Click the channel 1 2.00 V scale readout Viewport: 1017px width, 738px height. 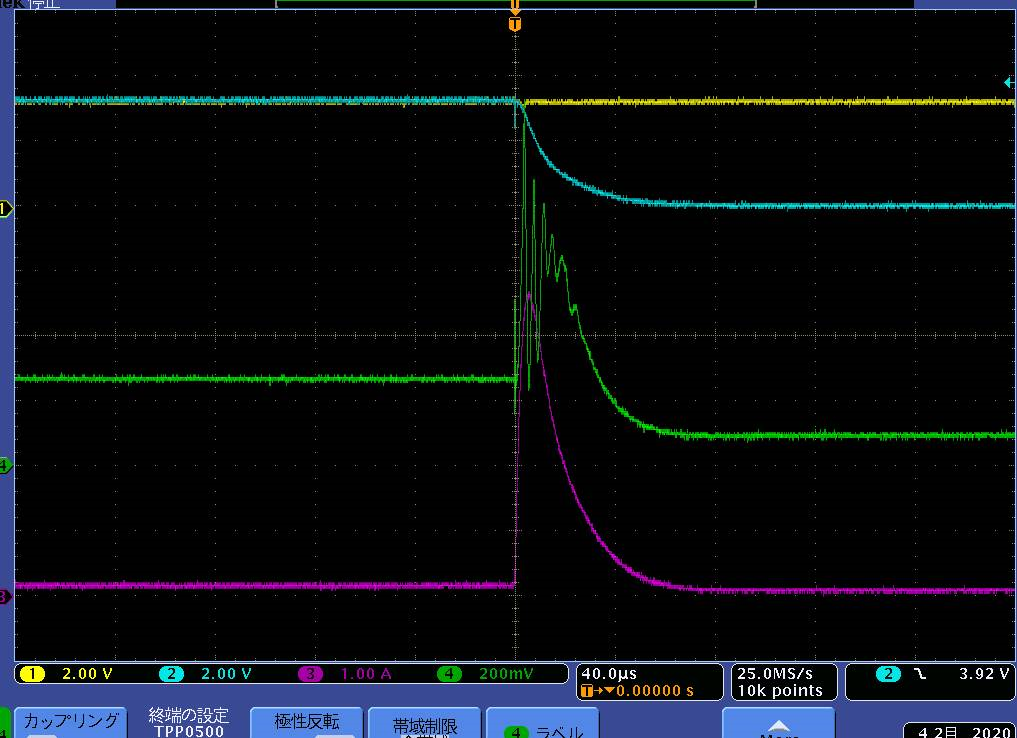pyautogui.click(x=87, y=674)
